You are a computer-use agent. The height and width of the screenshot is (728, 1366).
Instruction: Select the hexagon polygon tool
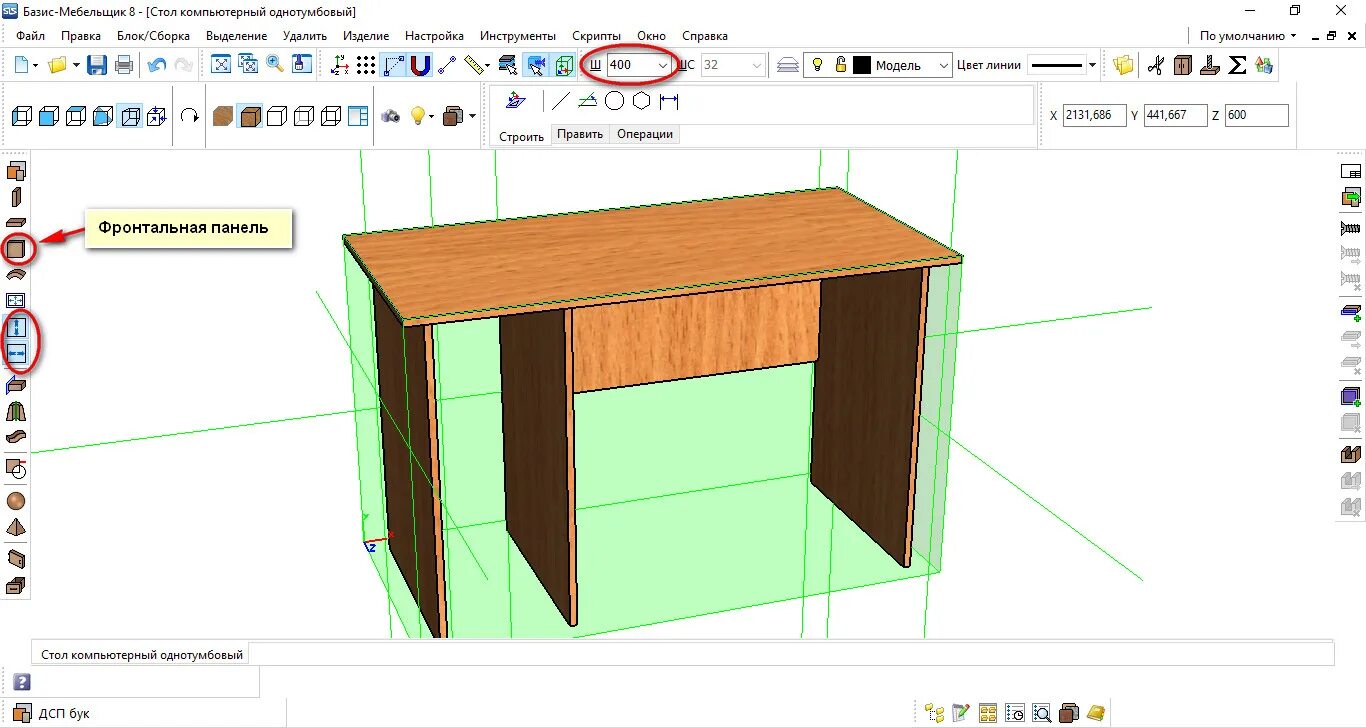pyautogui.click(x=641, y=100)
